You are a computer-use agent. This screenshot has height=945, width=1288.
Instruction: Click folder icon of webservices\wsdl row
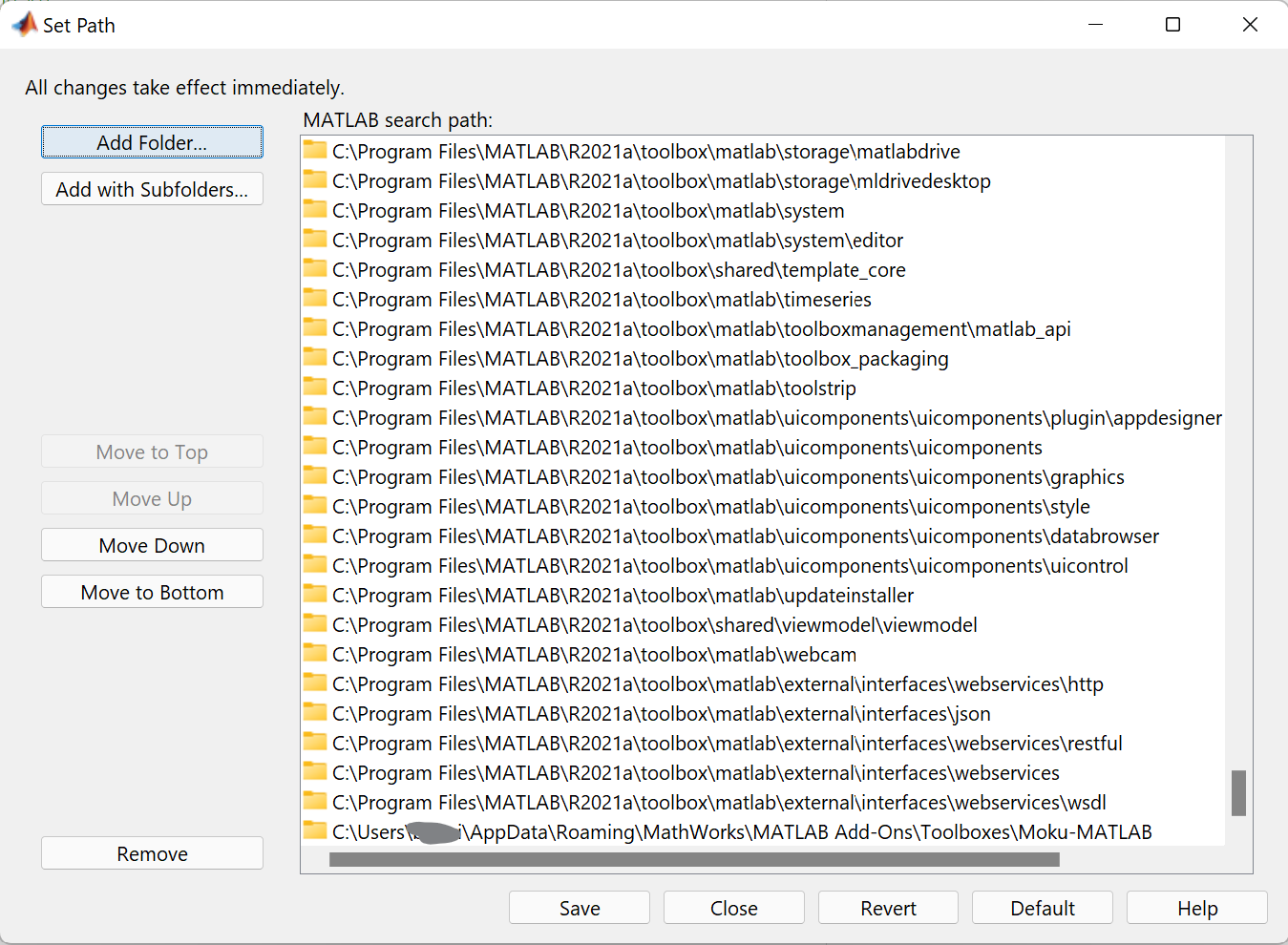click(x=315, y=801)
